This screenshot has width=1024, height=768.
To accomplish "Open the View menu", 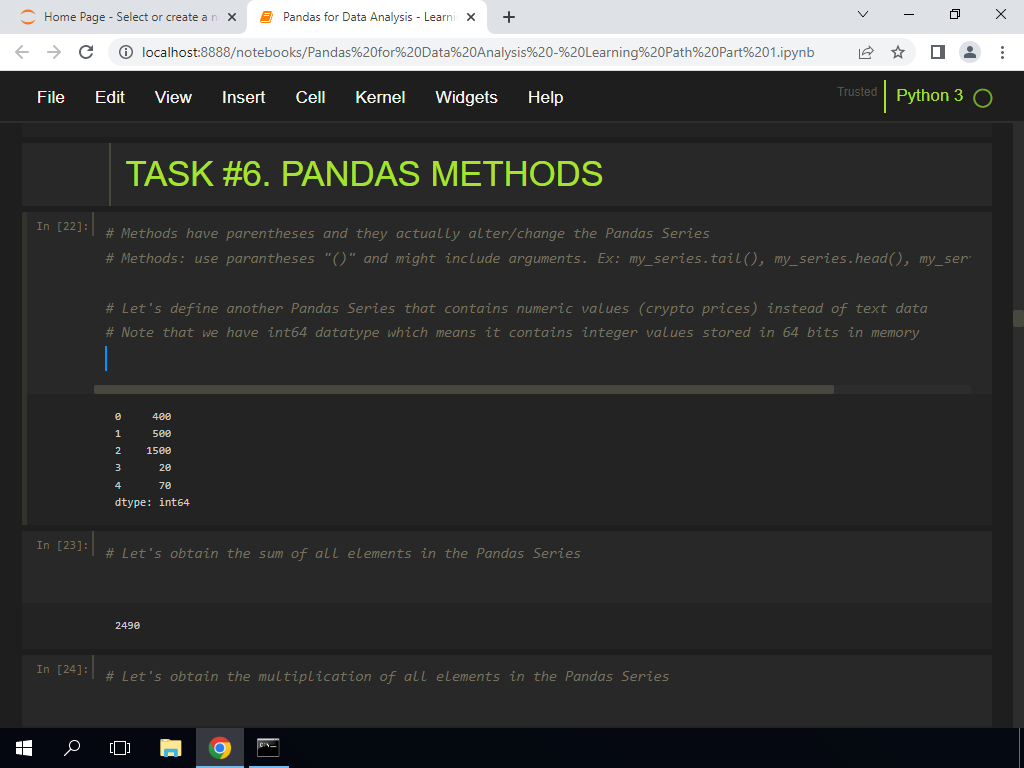I will (173, 97).
